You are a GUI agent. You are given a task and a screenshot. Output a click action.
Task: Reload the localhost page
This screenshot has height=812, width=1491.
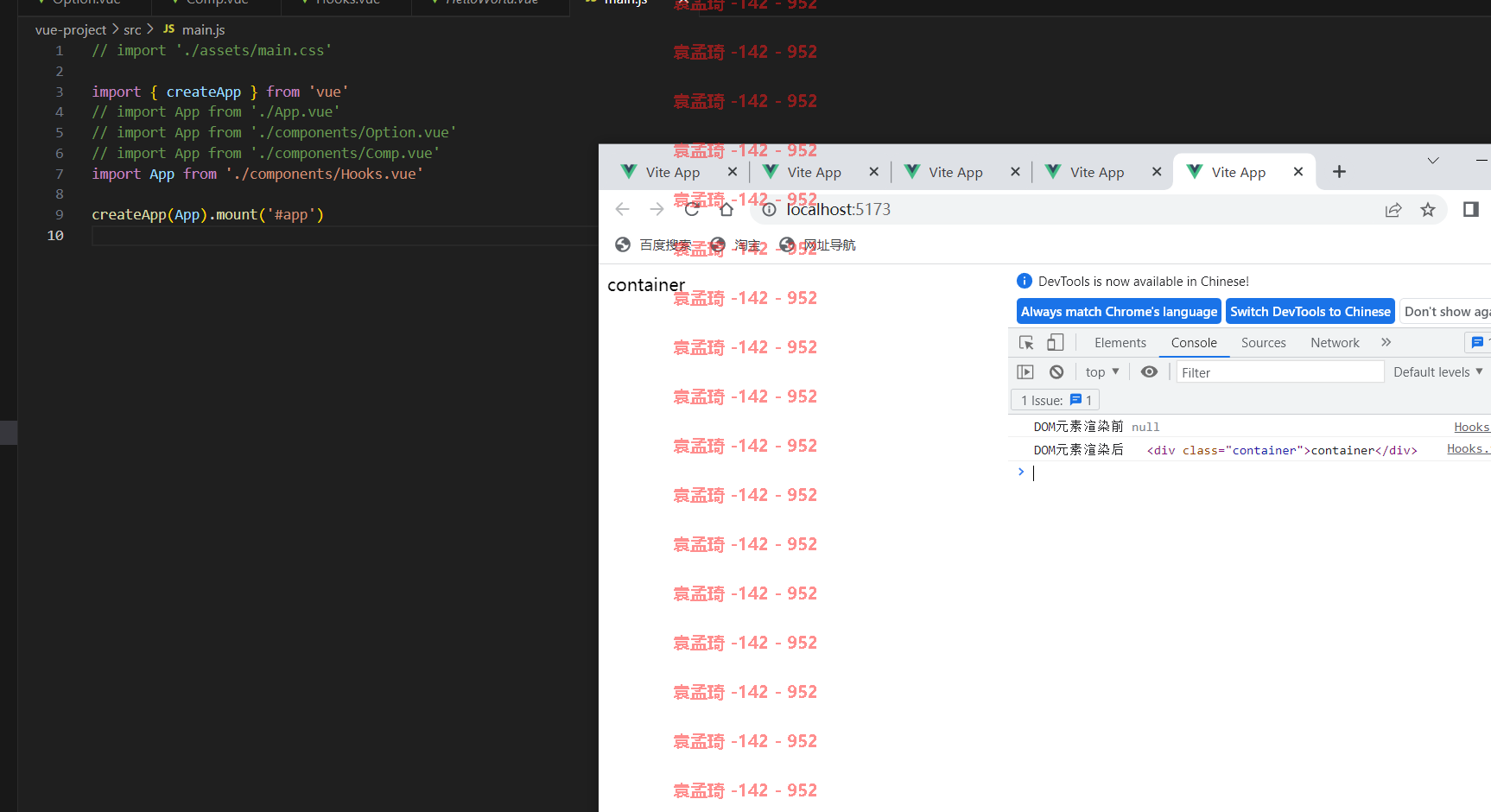click(692, 209)
